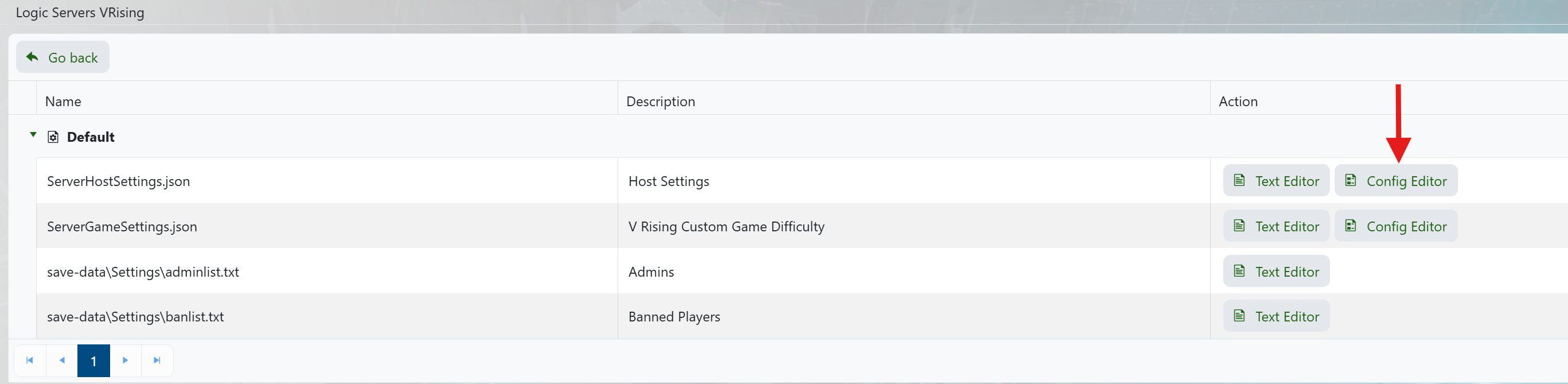The image size is (1568, 384).
Task: Go to the last page
Action: [x=157, y=360]
